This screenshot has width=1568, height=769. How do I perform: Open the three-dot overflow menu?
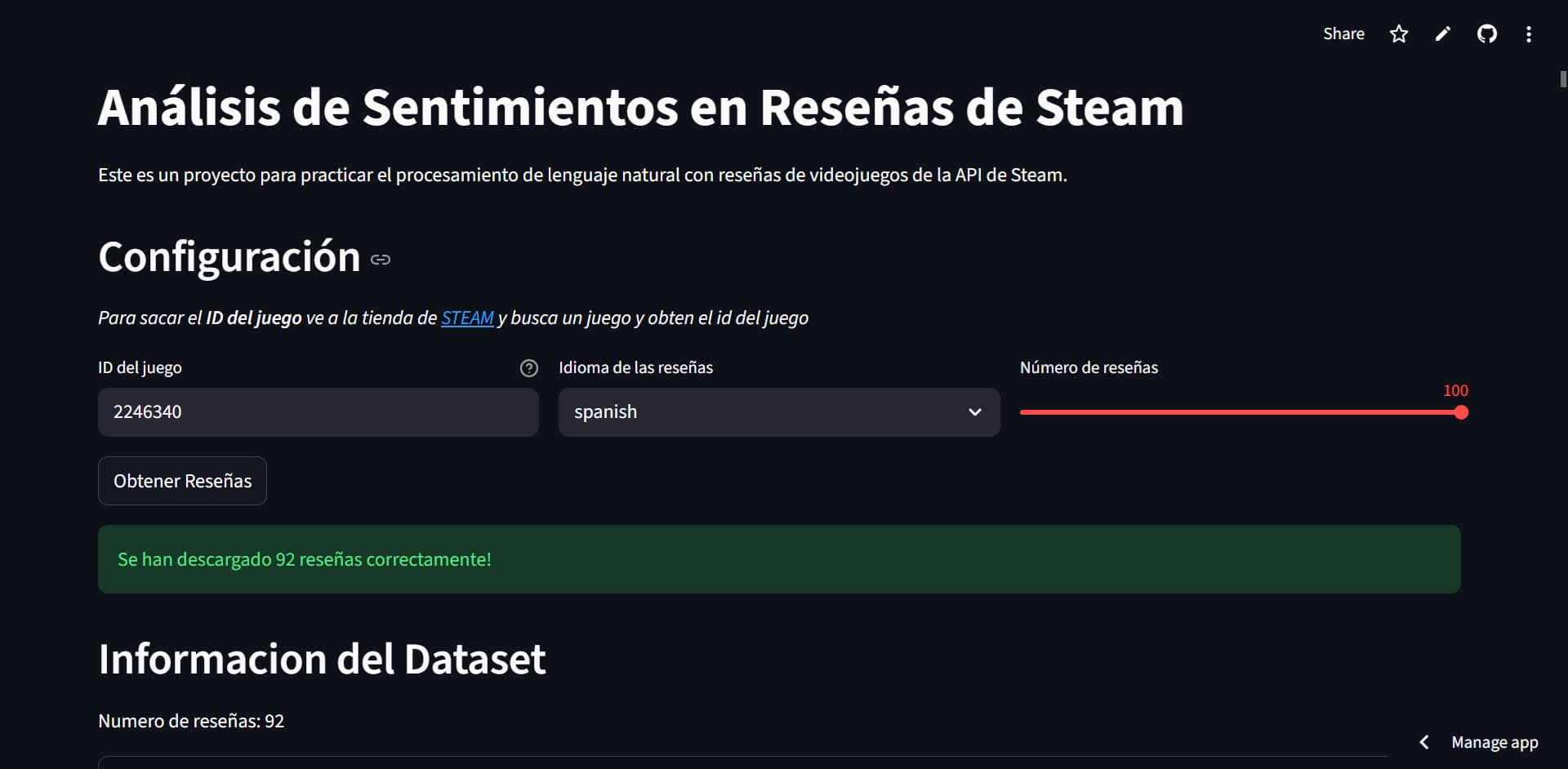click(1529, 33)
